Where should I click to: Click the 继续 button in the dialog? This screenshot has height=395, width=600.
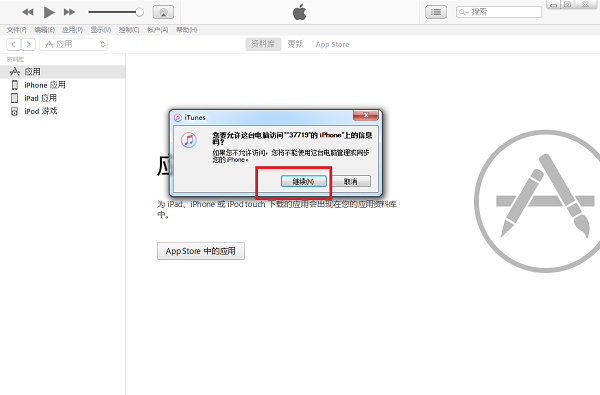pyautogui.click(x=303, y=181)
